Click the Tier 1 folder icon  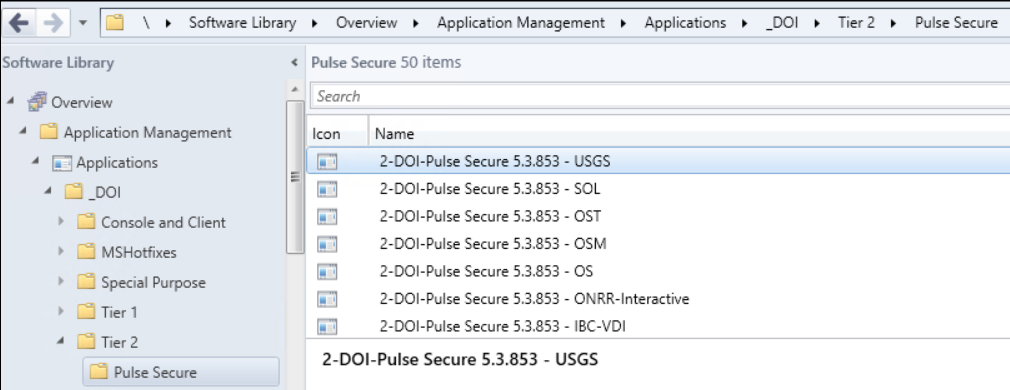[86, 311]
